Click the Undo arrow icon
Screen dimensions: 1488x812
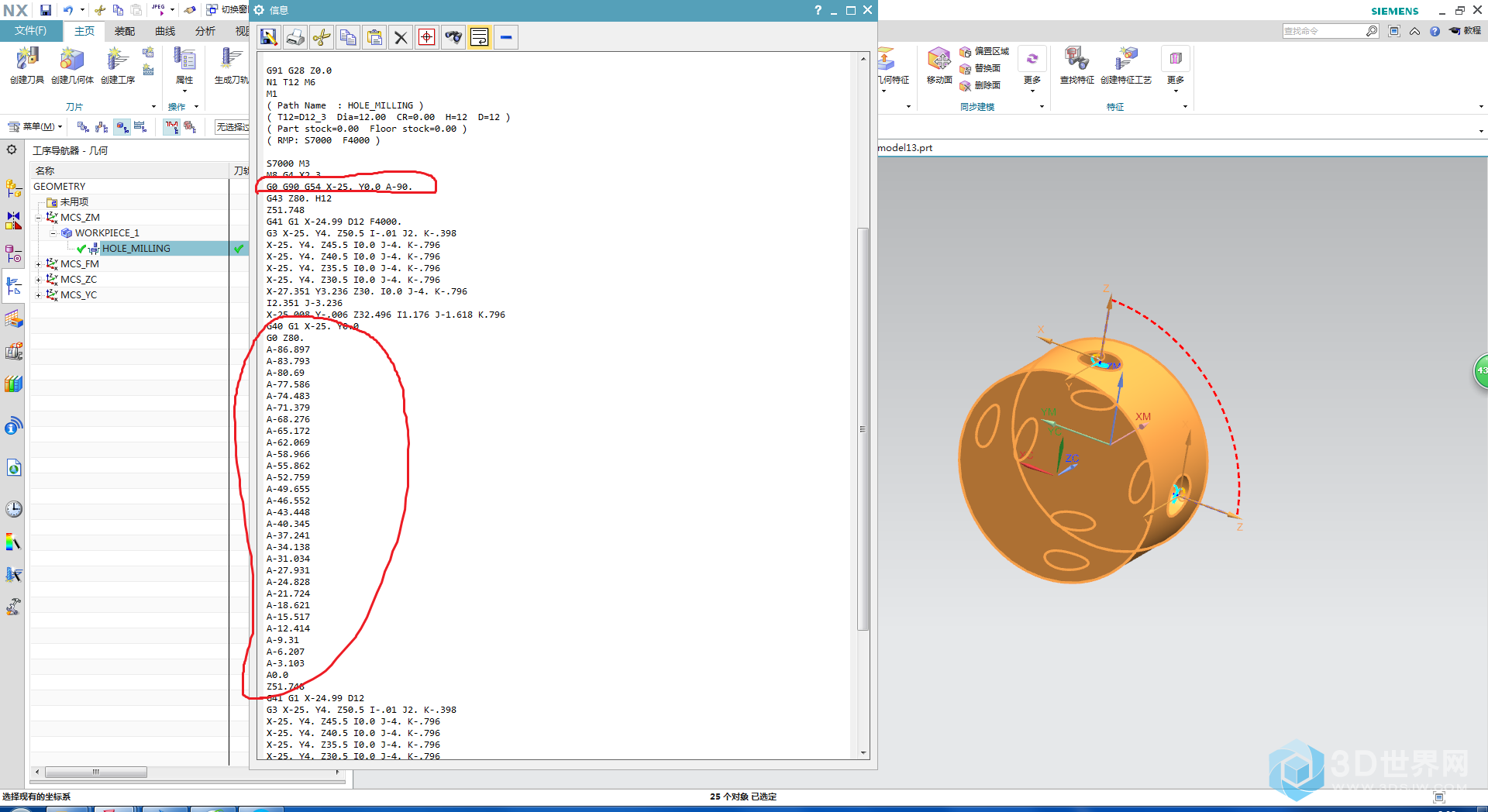click(68, 10)
